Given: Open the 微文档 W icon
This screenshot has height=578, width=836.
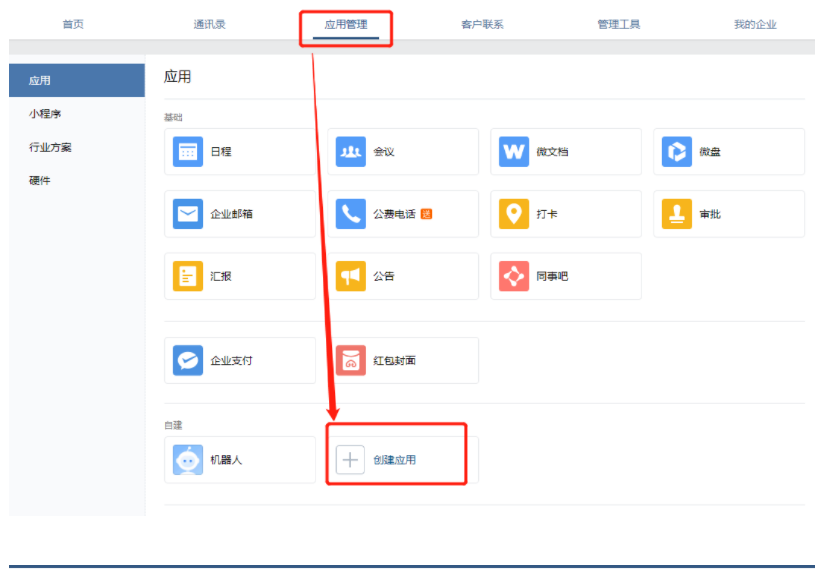Looking at the screenshot, I should 514,152.
